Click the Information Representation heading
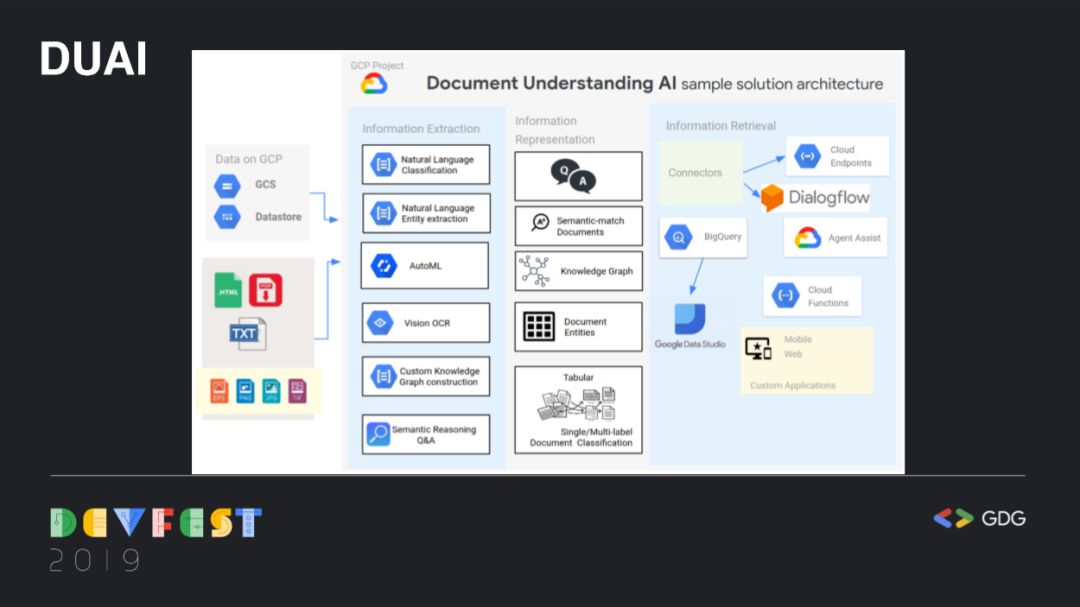Image resolution: width=1080 pixels, height=607 pixels. tap(554, 130)
